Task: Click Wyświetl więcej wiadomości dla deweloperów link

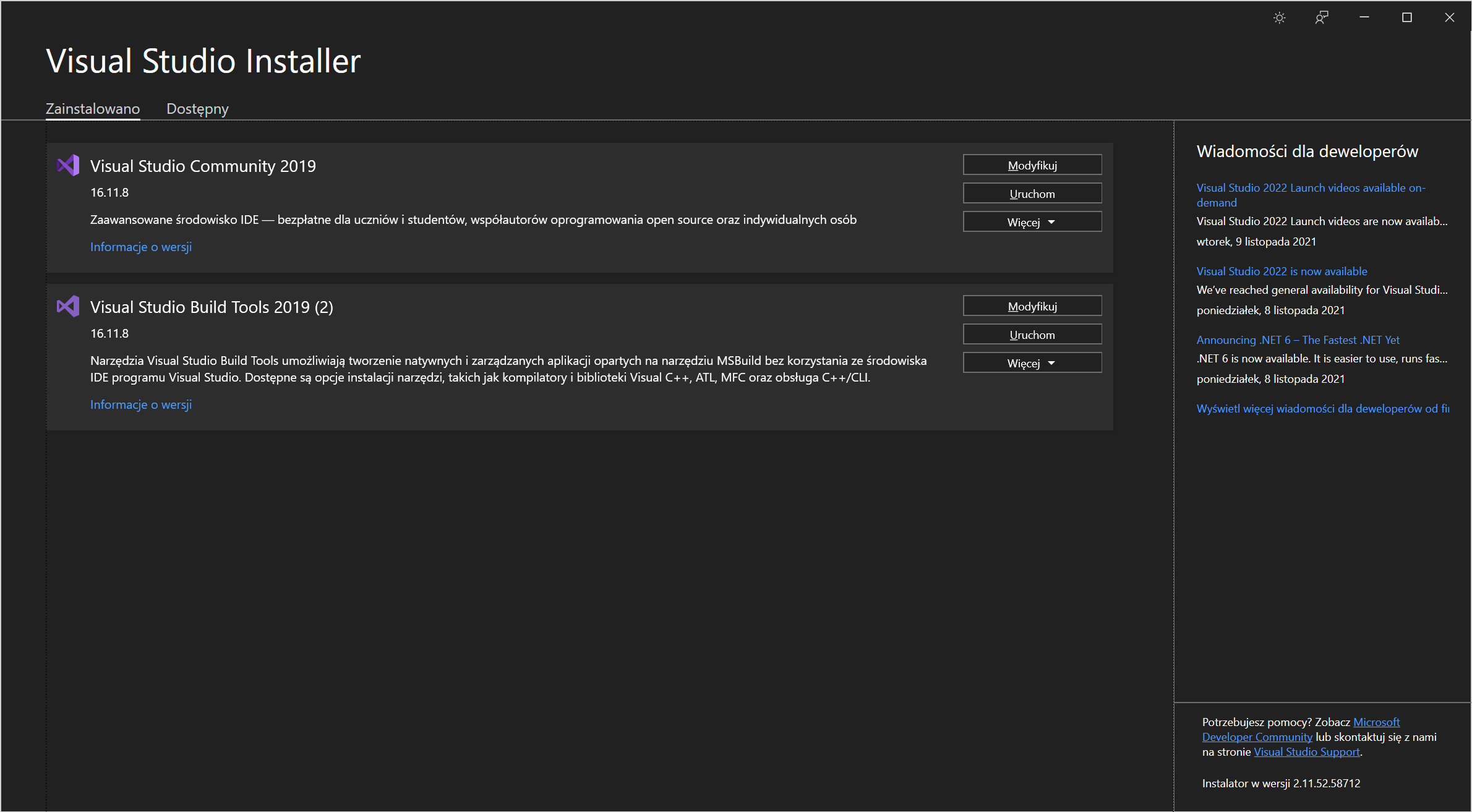Action: click(1323, 408)
